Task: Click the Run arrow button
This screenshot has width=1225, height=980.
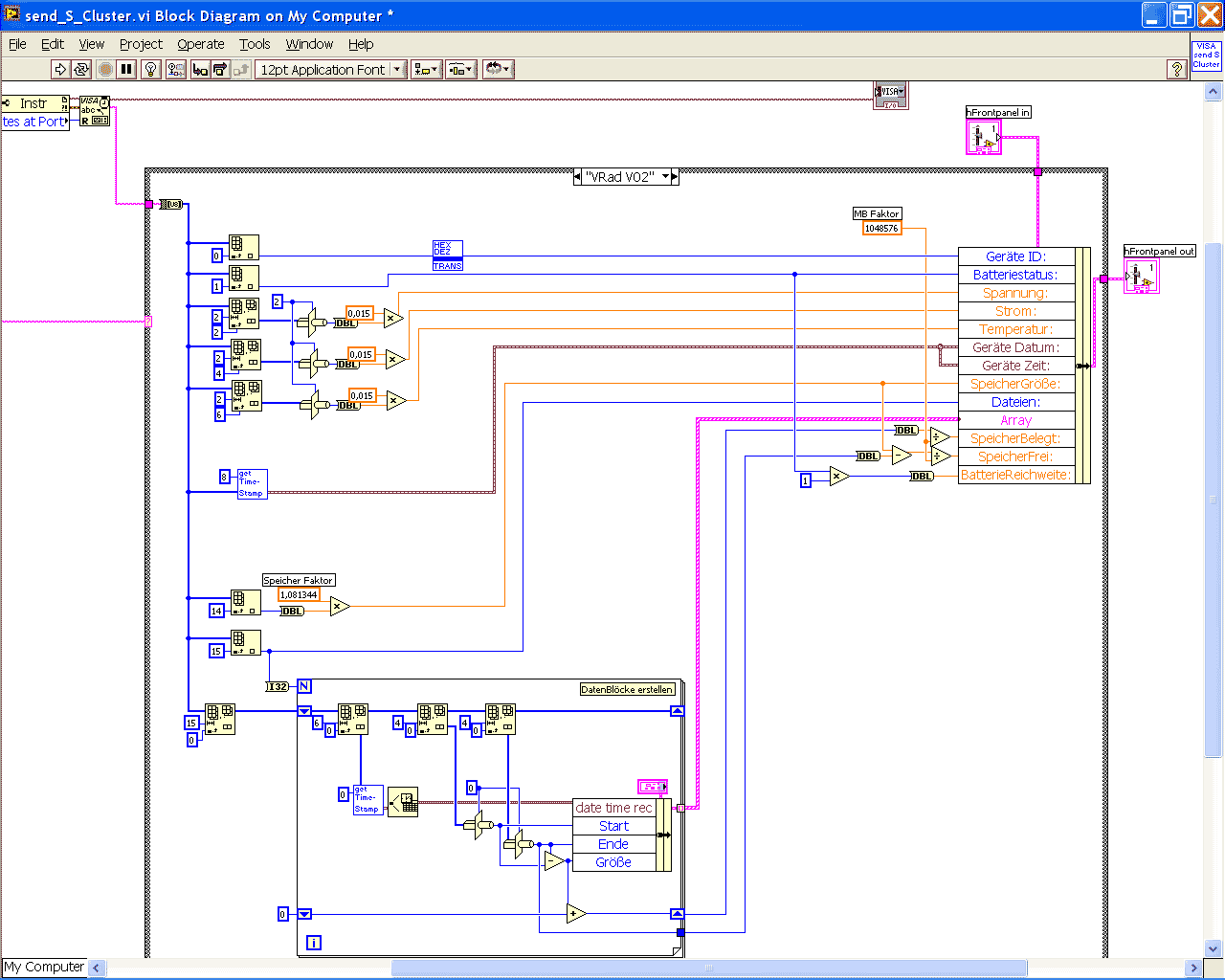Action: [60, 69]
